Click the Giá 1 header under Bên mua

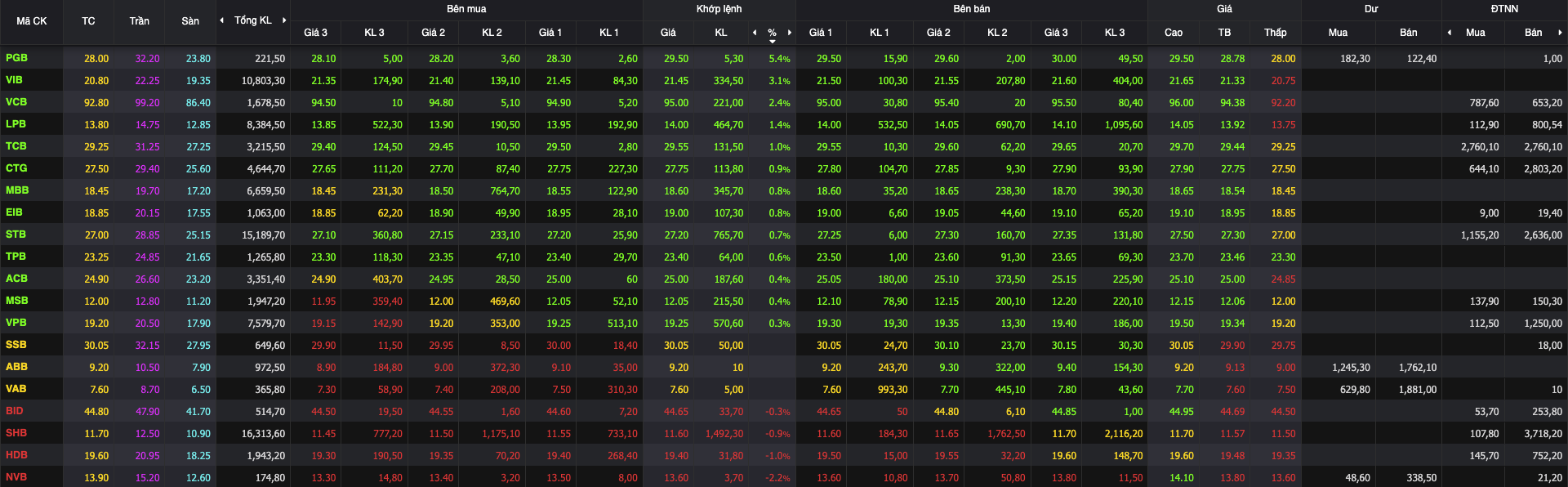550,33
